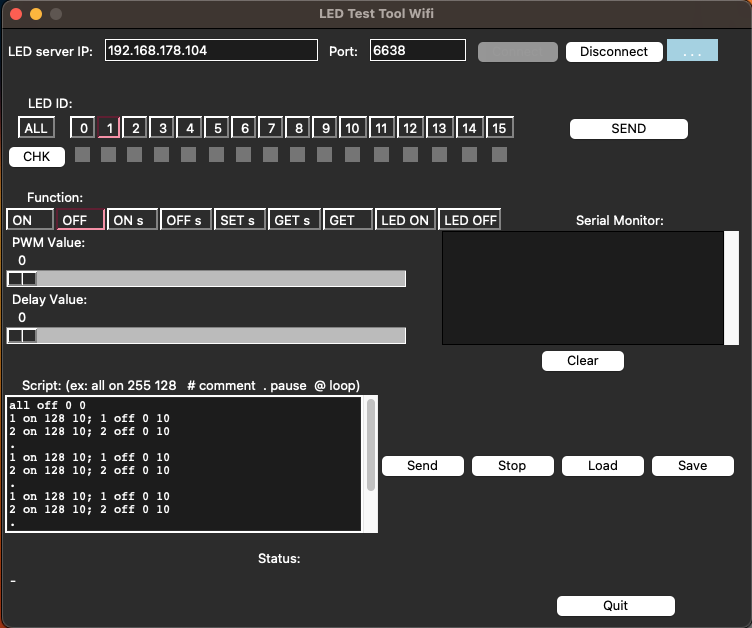This screenshot has height=628, width=752.
Task: Click the top SEND button
Action: click(x=628, y=128)
